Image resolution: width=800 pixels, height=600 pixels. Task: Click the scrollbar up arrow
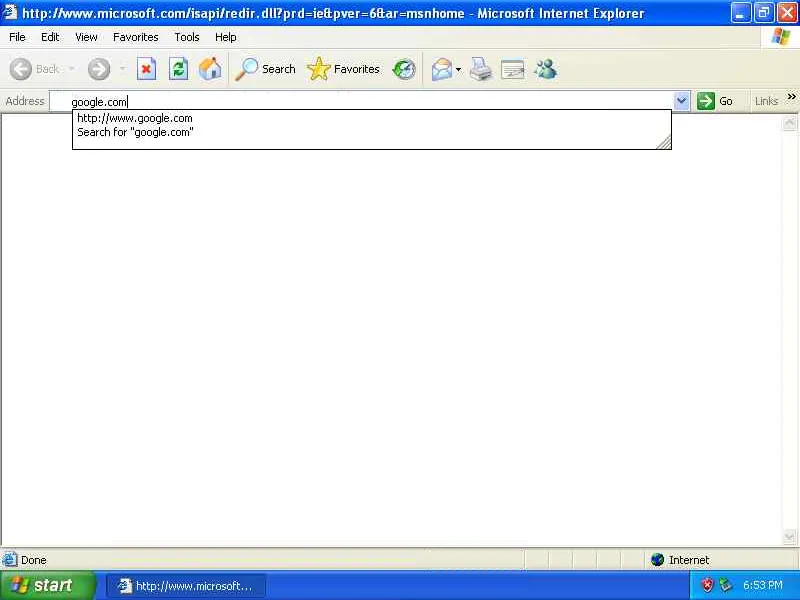(789, 123)
